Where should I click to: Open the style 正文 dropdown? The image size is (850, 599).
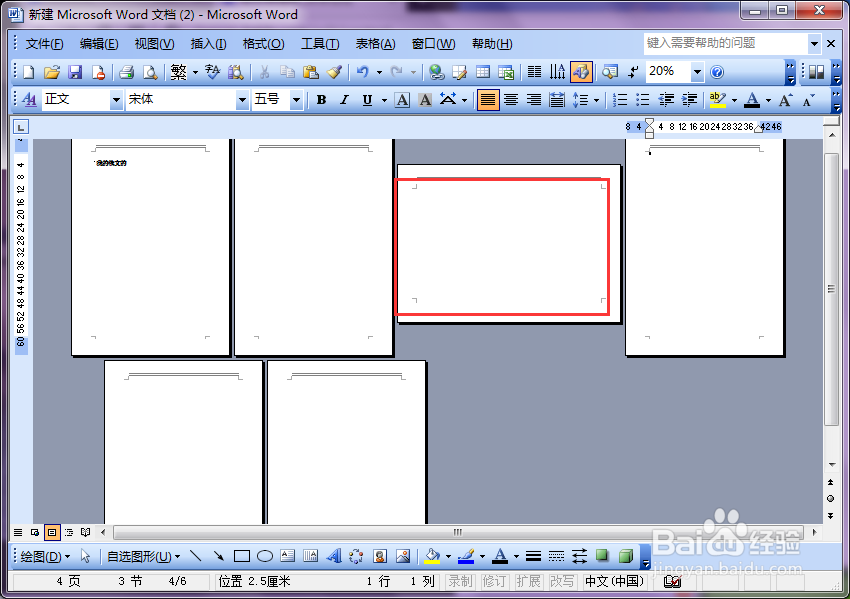point(115,100)
